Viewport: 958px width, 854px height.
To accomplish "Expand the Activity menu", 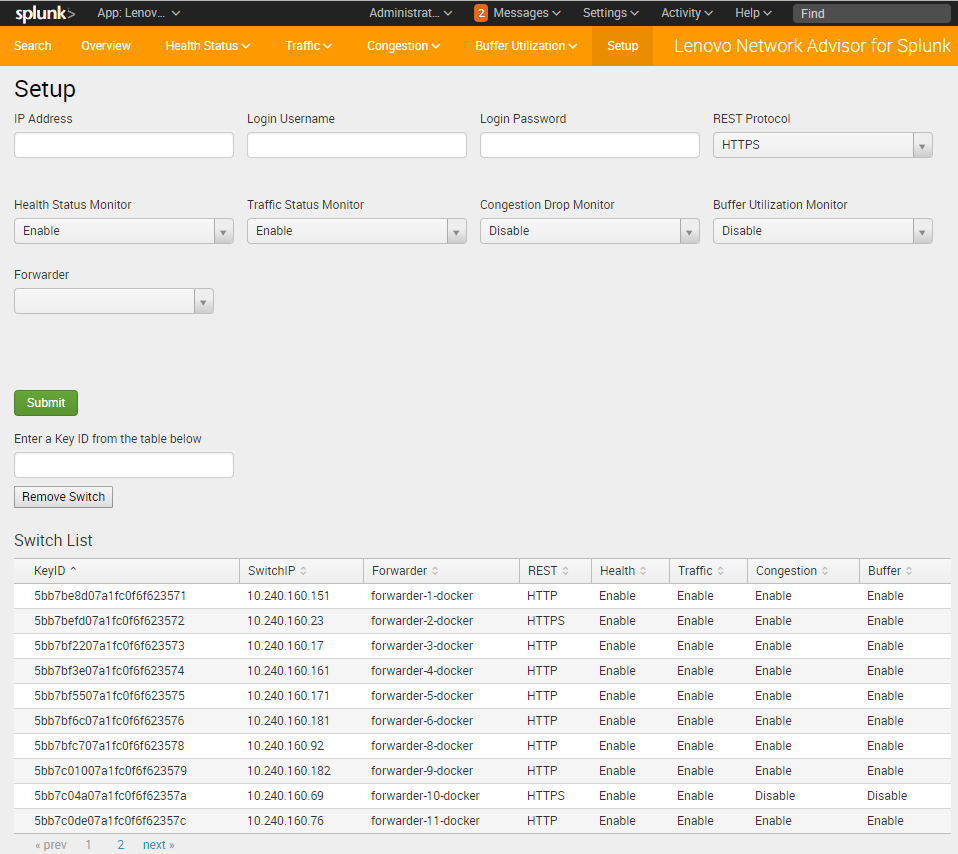I will tap(687, 13).
